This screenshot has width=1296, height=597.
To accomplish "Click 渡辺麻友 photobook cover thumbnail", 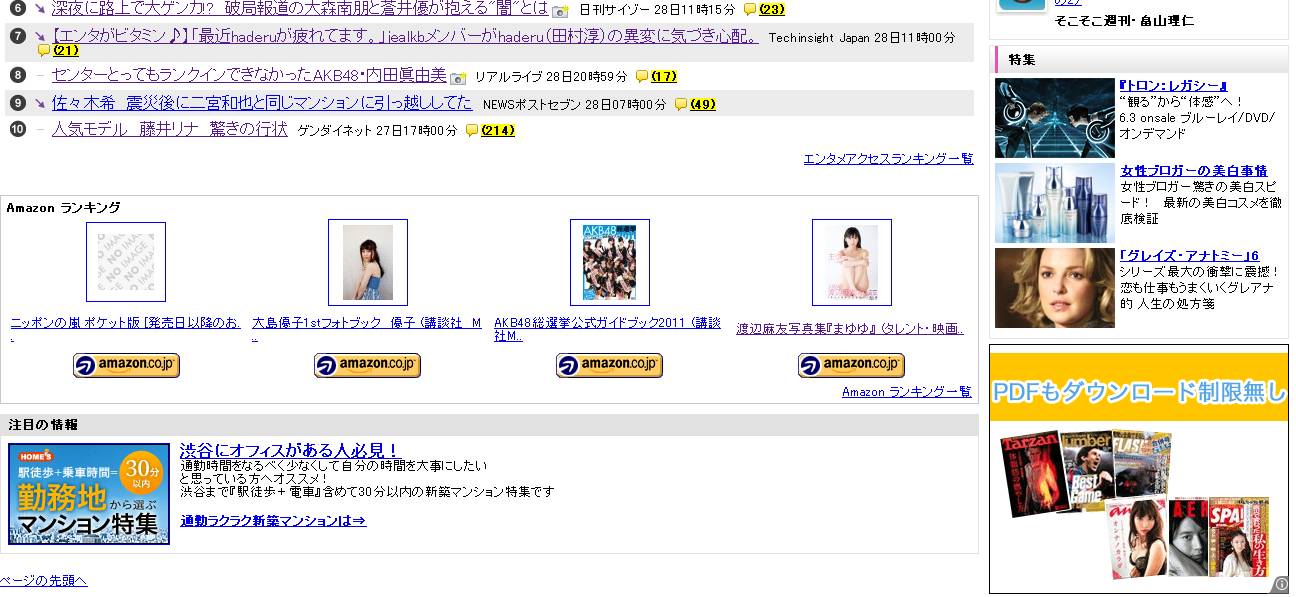I will click(x=852, y=262).
